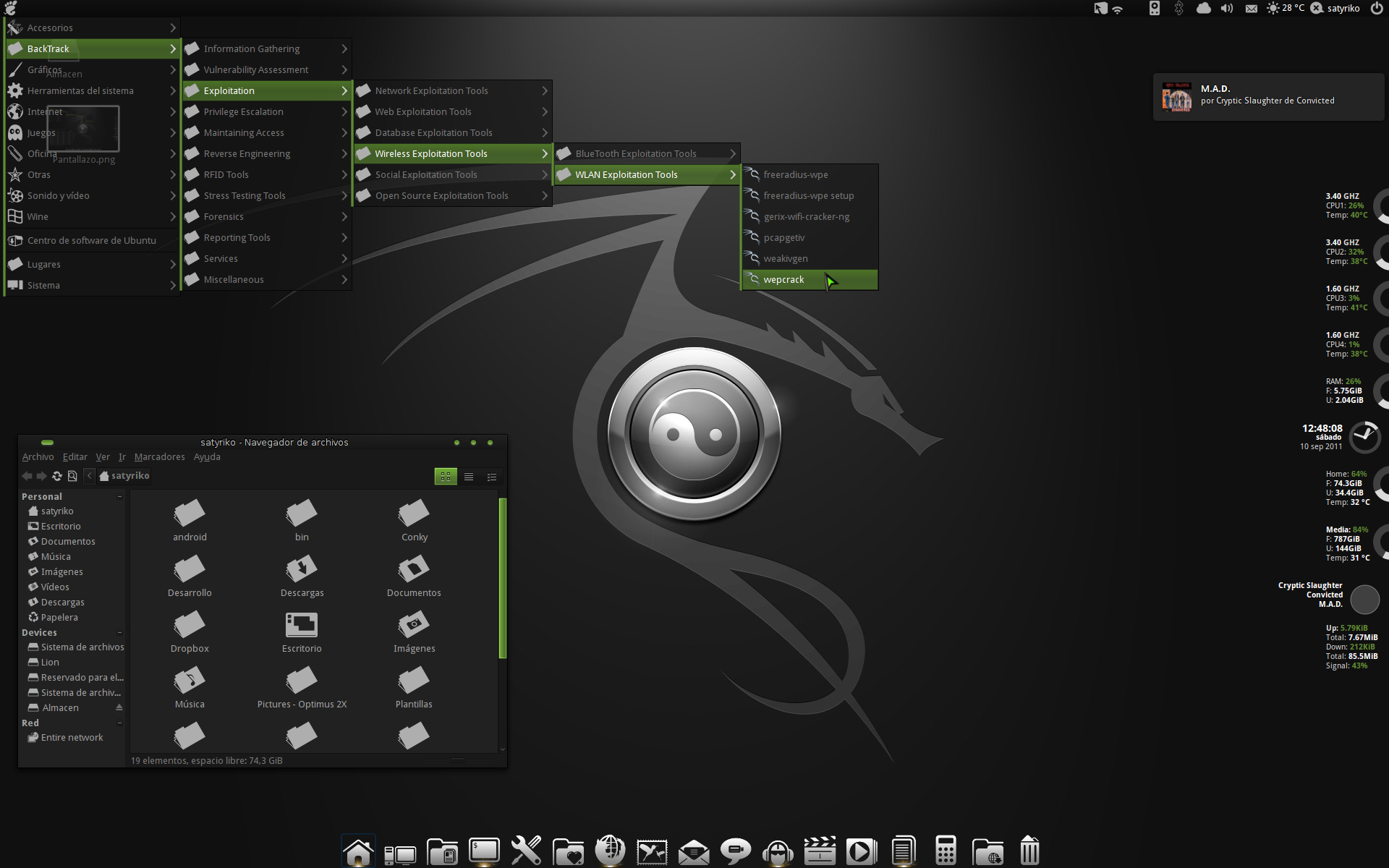Open the Conky folder
1389x868 pixels.
click(x=415, y=520)
